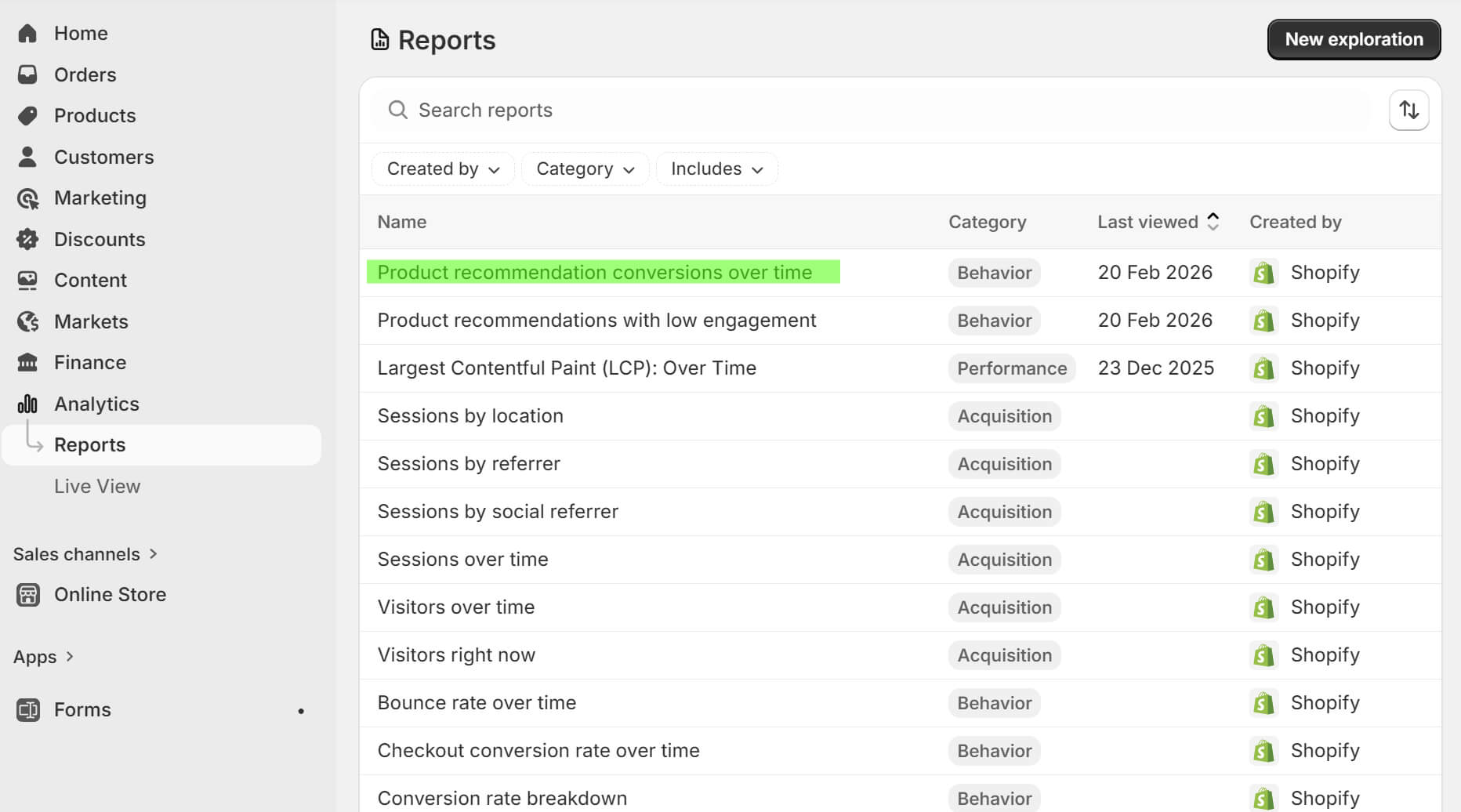
Task: Click the sort icon beside the search bar
Action: pos(1408,110)
